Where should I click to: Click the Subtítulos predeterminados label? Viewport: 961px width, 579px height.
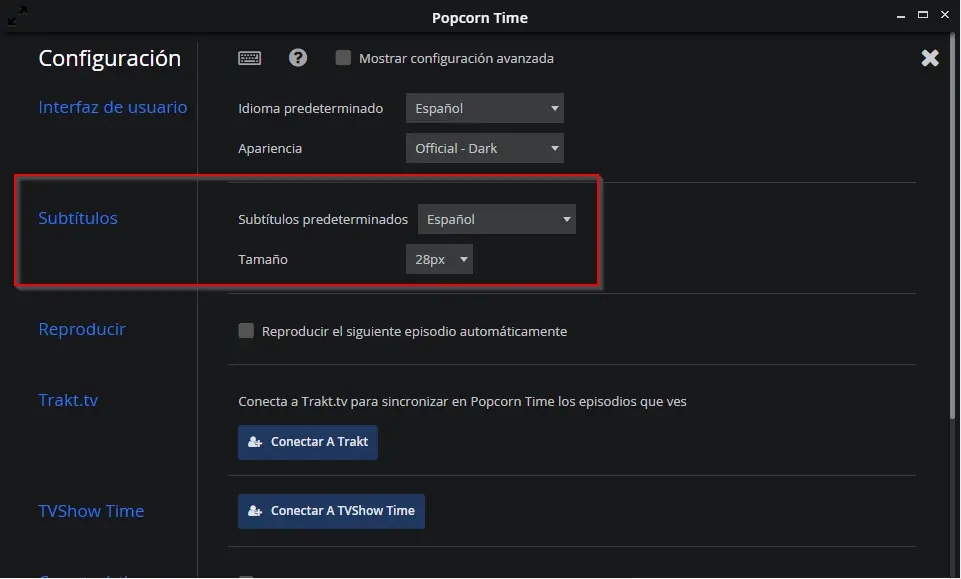[323, 219]
